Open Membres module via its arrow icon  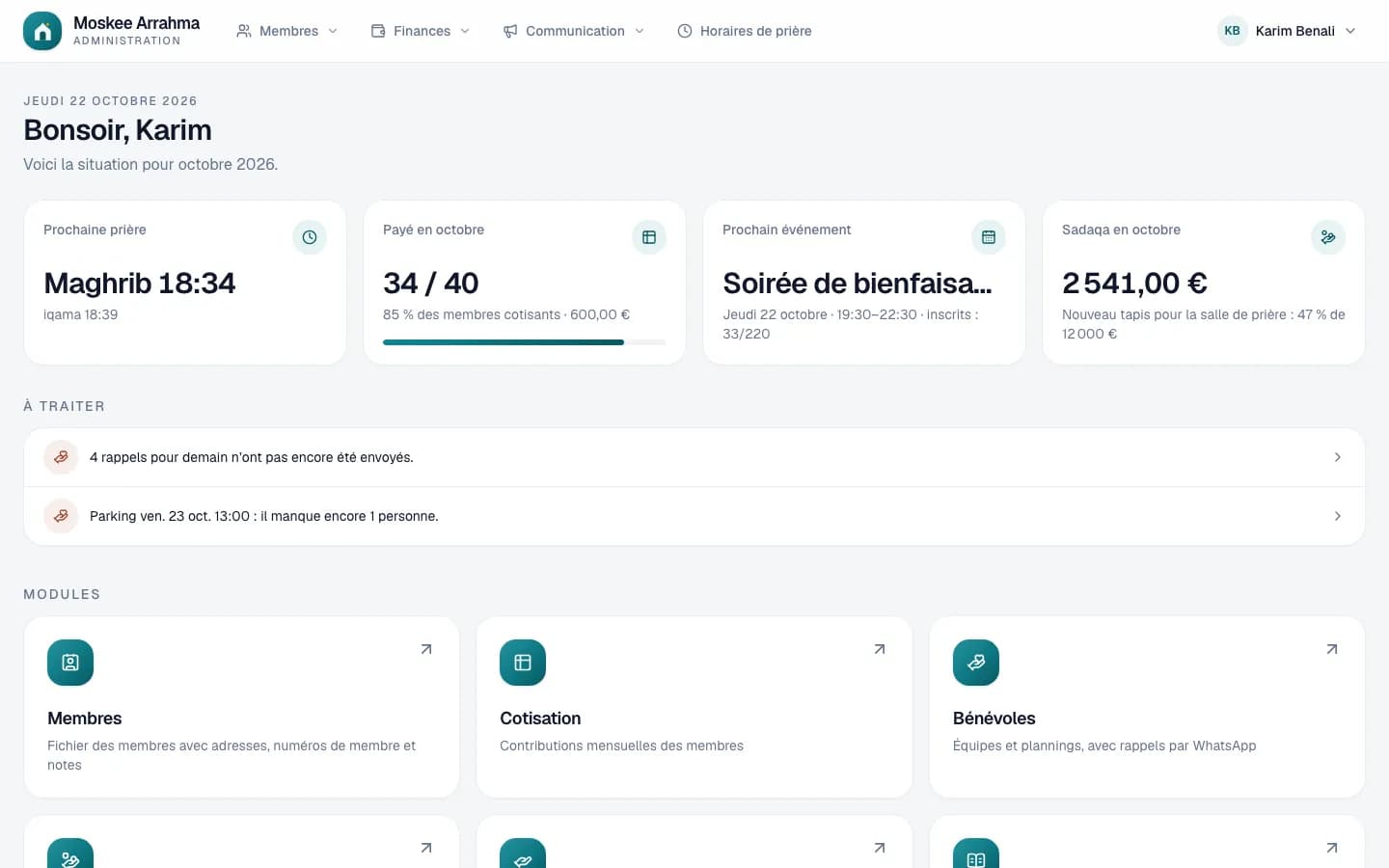click(x=426, y=649)
